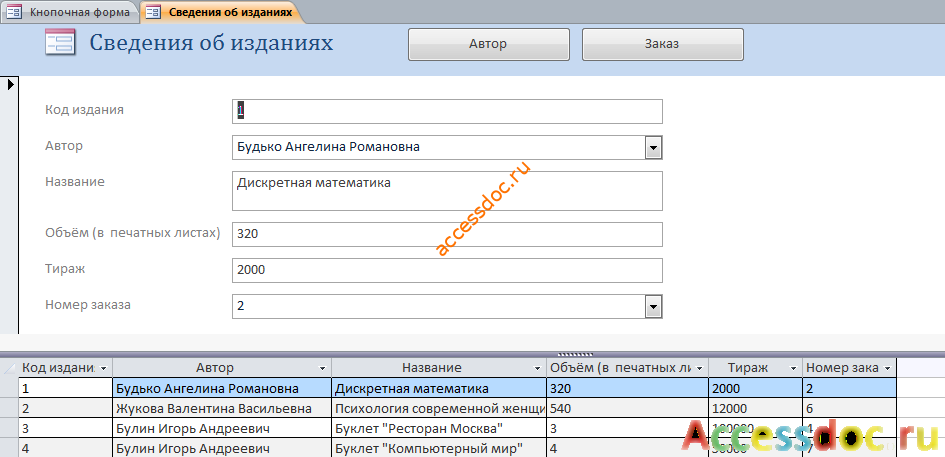The width and height of the screenshot is (945, 457).
Task: Open the Объём column filter arrow
Action: [700, 368]
